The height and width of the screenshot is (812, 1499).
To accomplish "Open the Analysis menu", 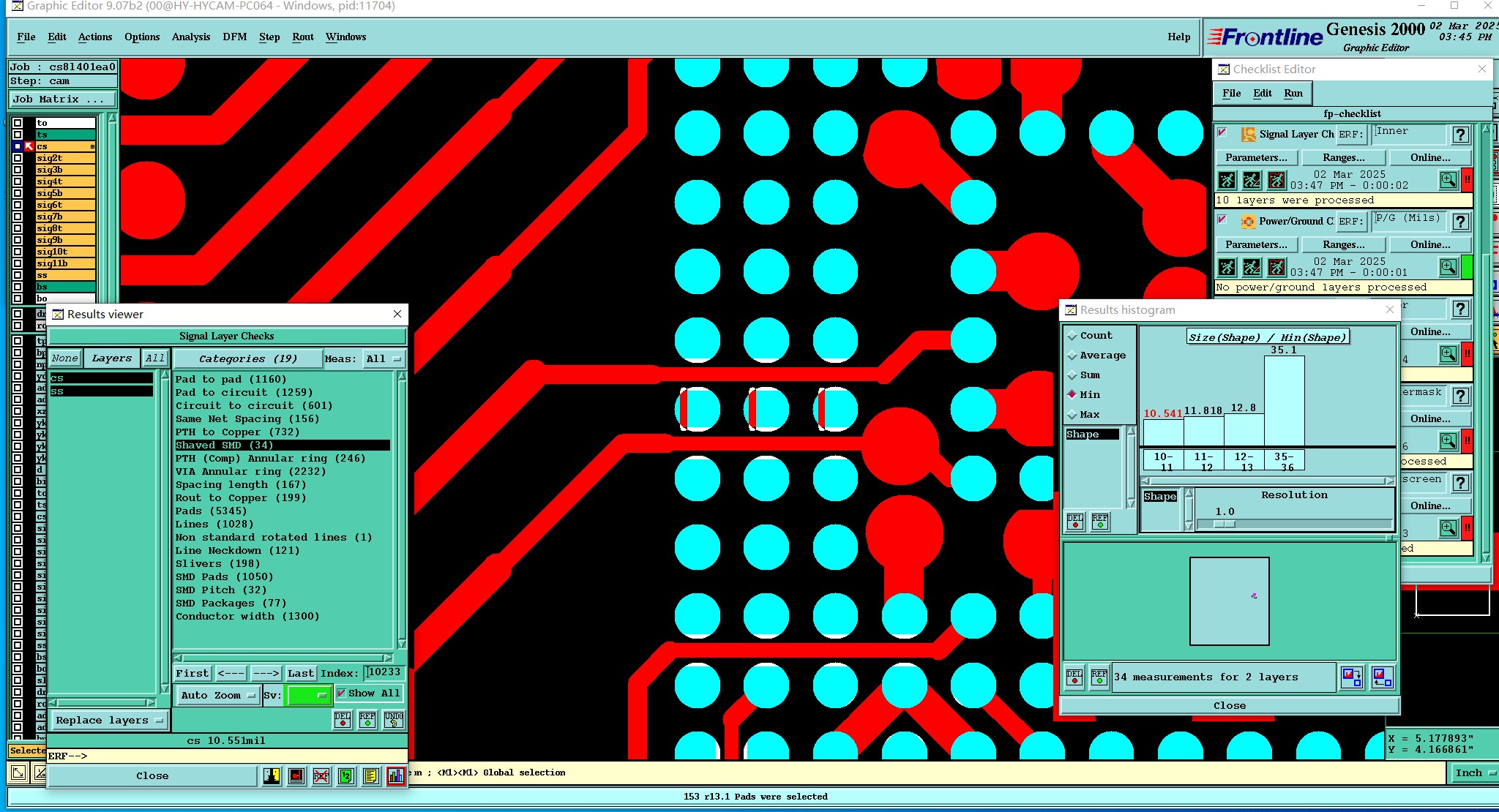I will point(190,37).
